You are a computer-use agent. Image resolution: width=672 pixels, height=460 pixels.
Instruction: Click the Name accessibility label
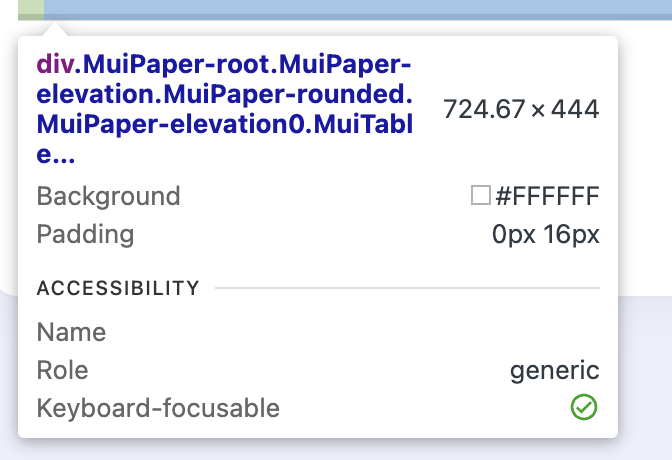[71, 332]
